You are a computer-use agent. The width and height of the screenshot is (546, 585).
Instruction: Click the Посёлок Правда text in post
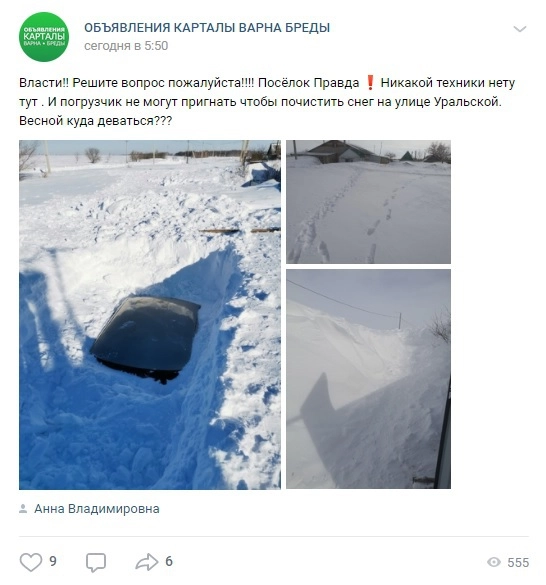[x=308, y=83]
